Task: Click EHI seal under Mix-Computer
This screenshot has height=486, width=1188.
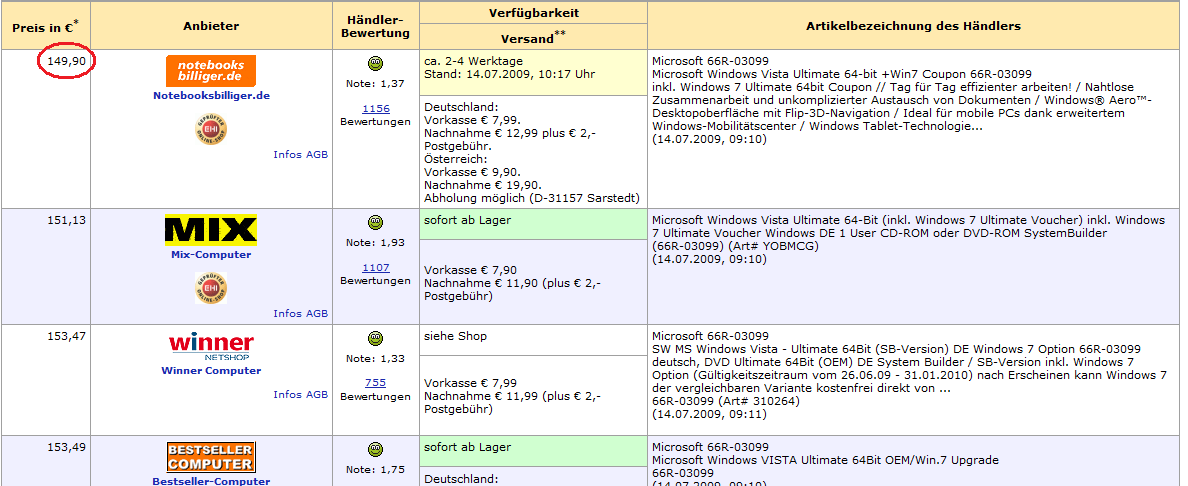Action: tap(211, 288)
